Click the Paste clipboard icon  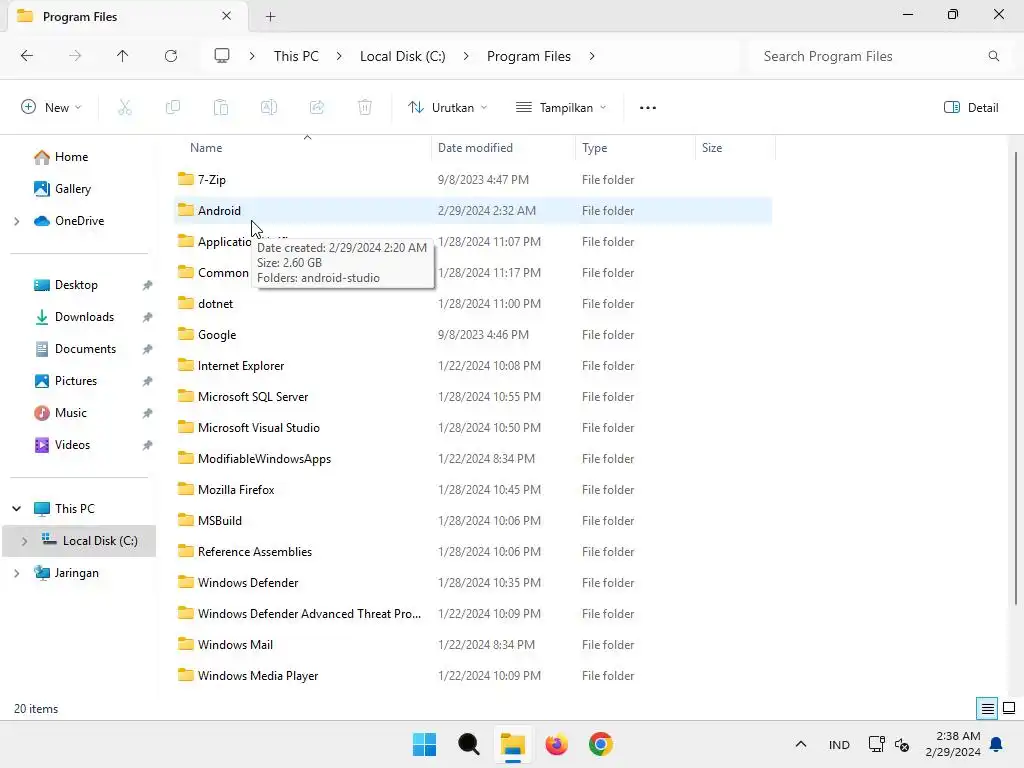point(221,107)
